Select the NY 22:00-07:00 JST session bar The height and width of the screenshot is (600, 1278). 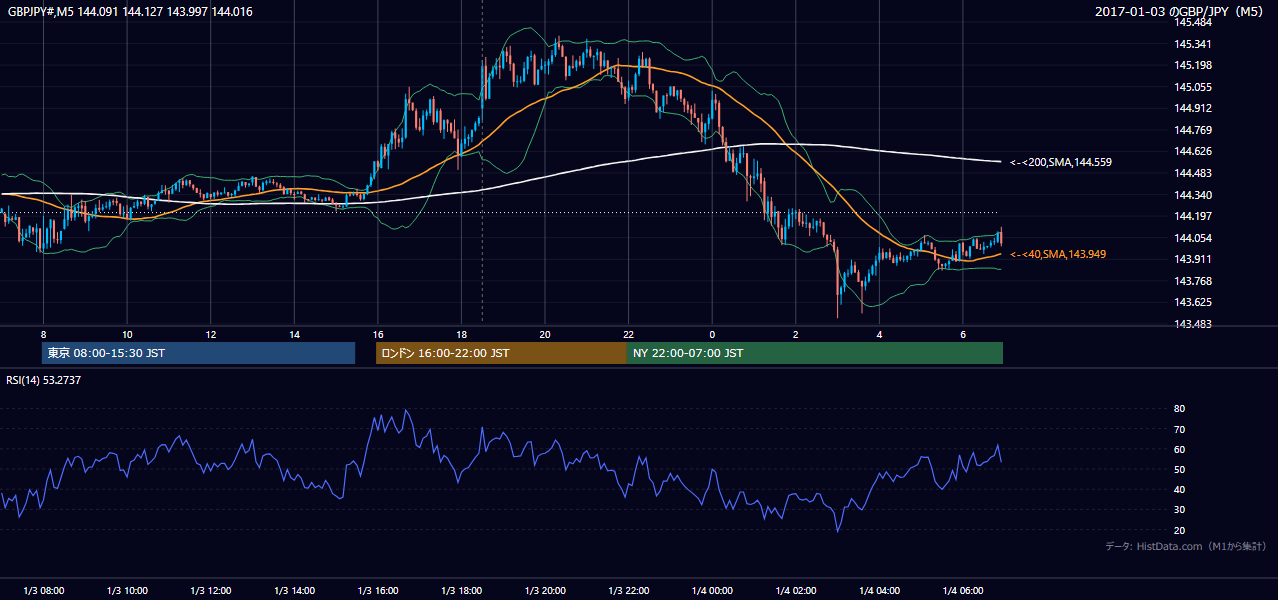(x=815, y=353)
